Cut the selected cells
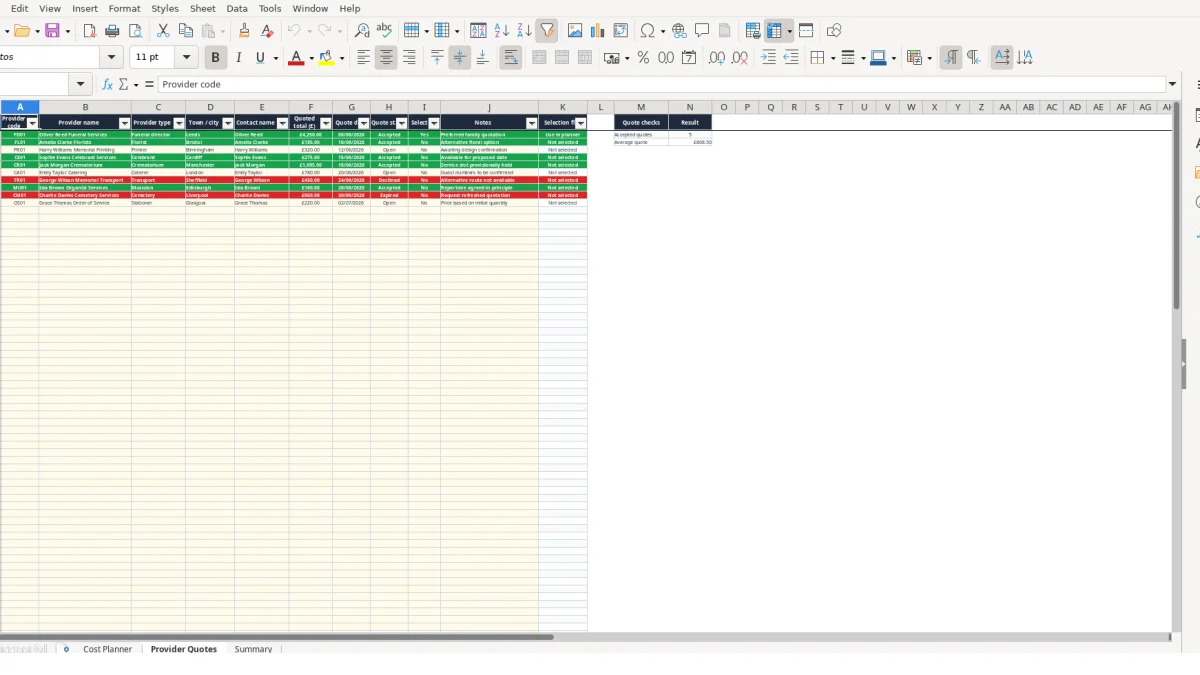 [x=163, y=31]
